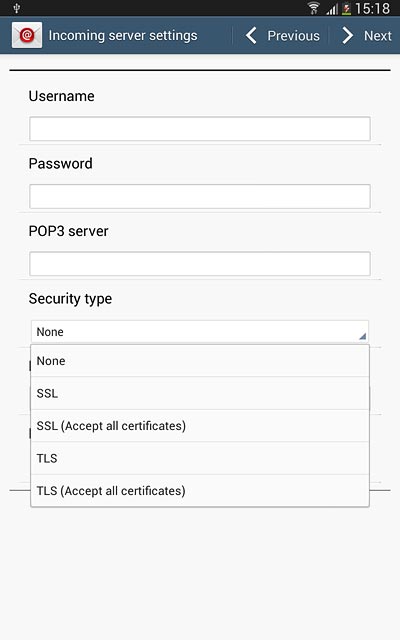Choose TLS (Accept all certificates)
Viewport: 400px width, 640px height.
pyautogui.click(x=200, y=491)
